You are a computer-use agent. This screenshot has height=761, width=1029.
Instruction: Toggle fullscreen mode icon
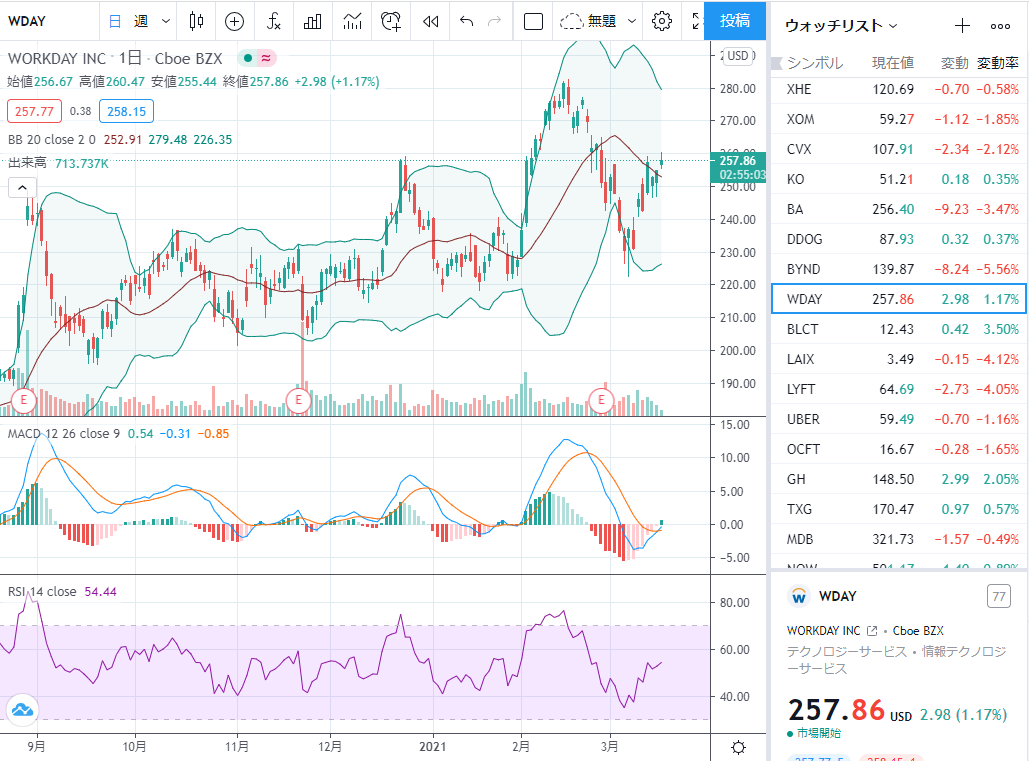(x=698, y=22)
